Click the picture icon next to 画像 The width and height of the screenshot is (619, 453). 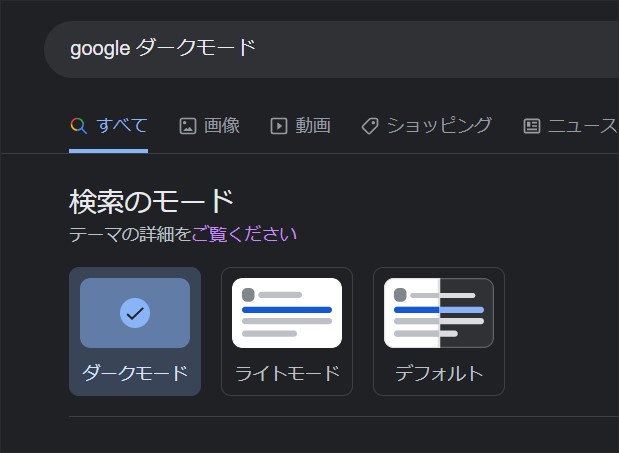[187, 126]
